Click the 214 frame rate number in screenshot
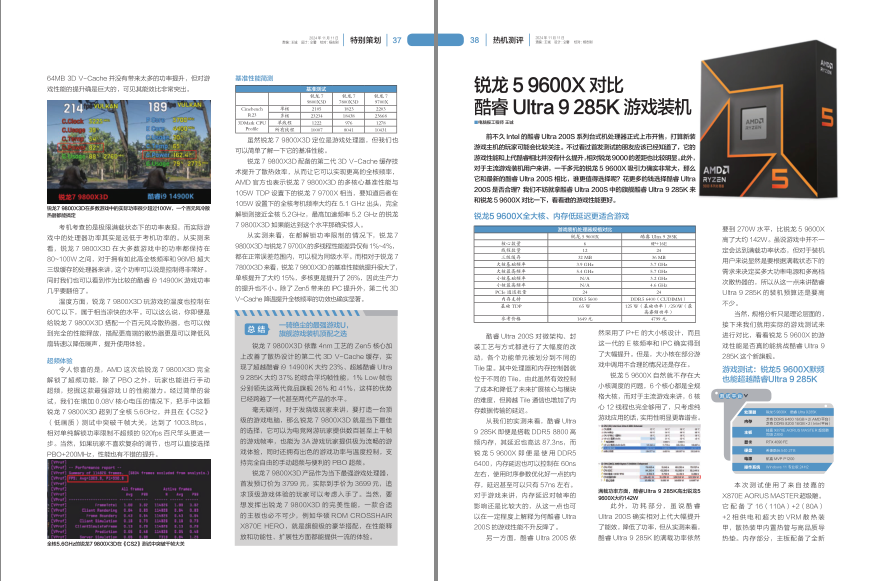 [74, 108]
